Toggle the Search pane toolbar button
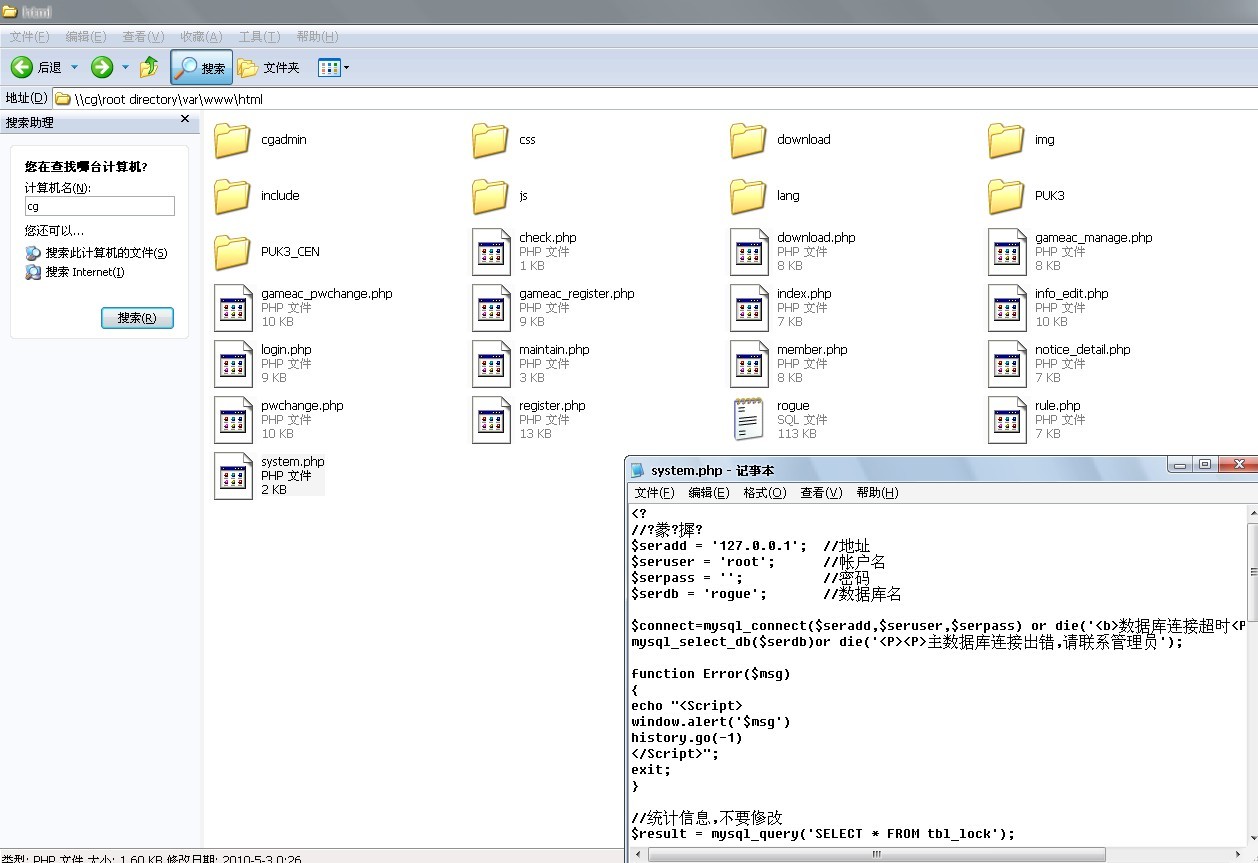 [201, 67]
